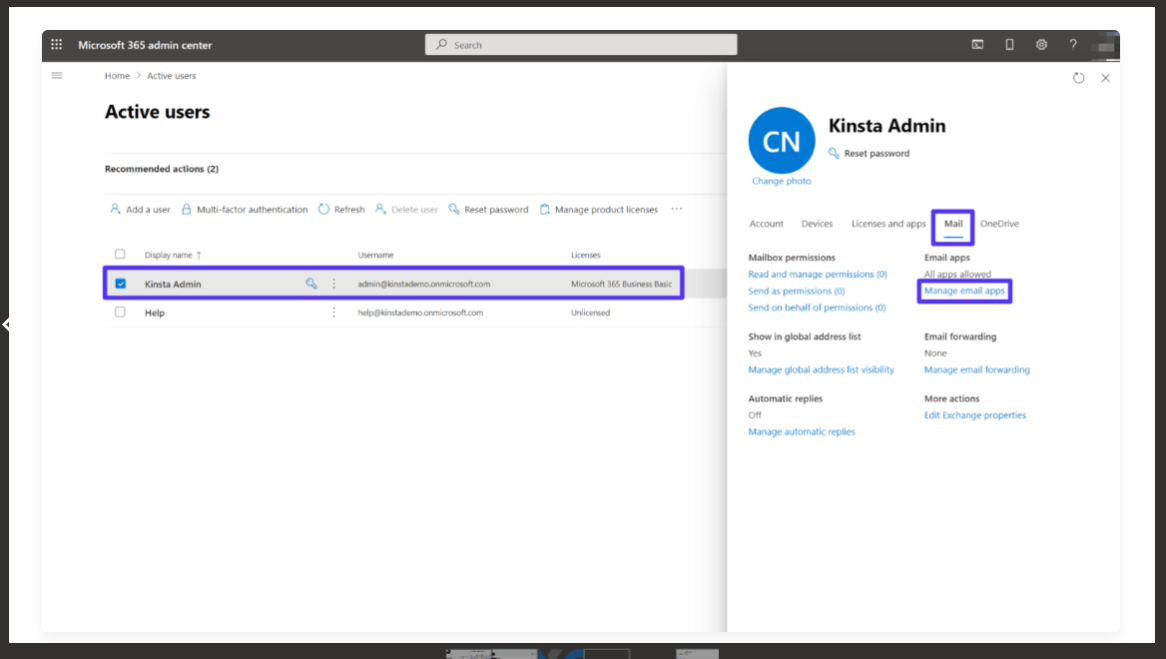The height and width of the screenshot is (659, 1166).
Task: Uncheck the Kinsta Admin row checkbox
Action: pos(121,284)
